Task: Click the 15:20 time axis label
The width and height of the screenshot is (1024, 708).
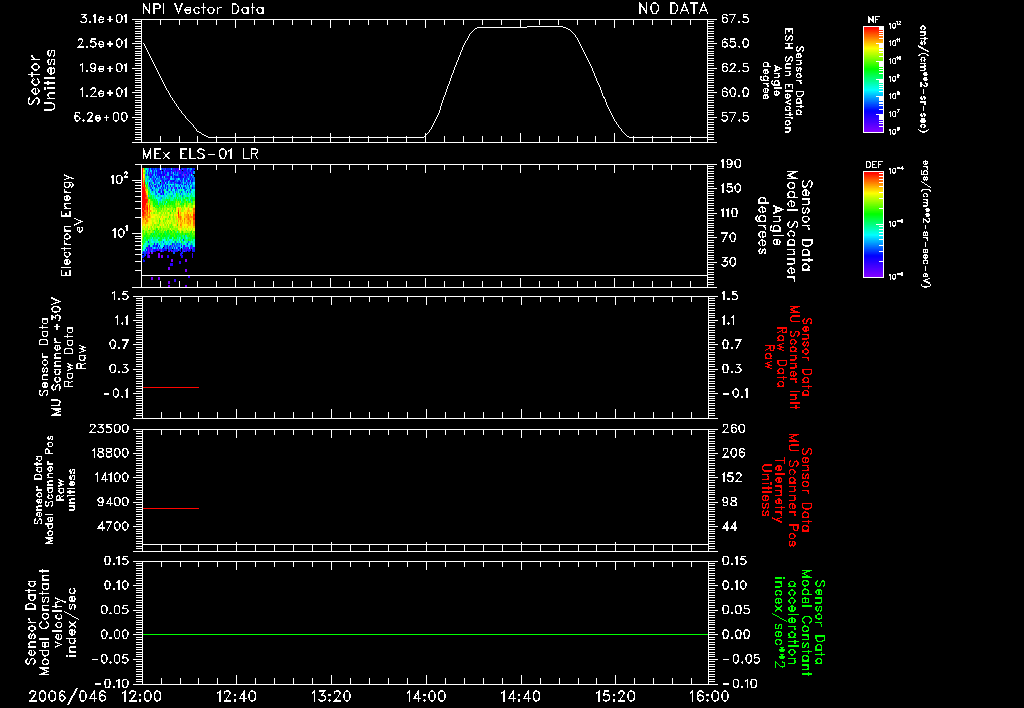Action: click(615, 696)
